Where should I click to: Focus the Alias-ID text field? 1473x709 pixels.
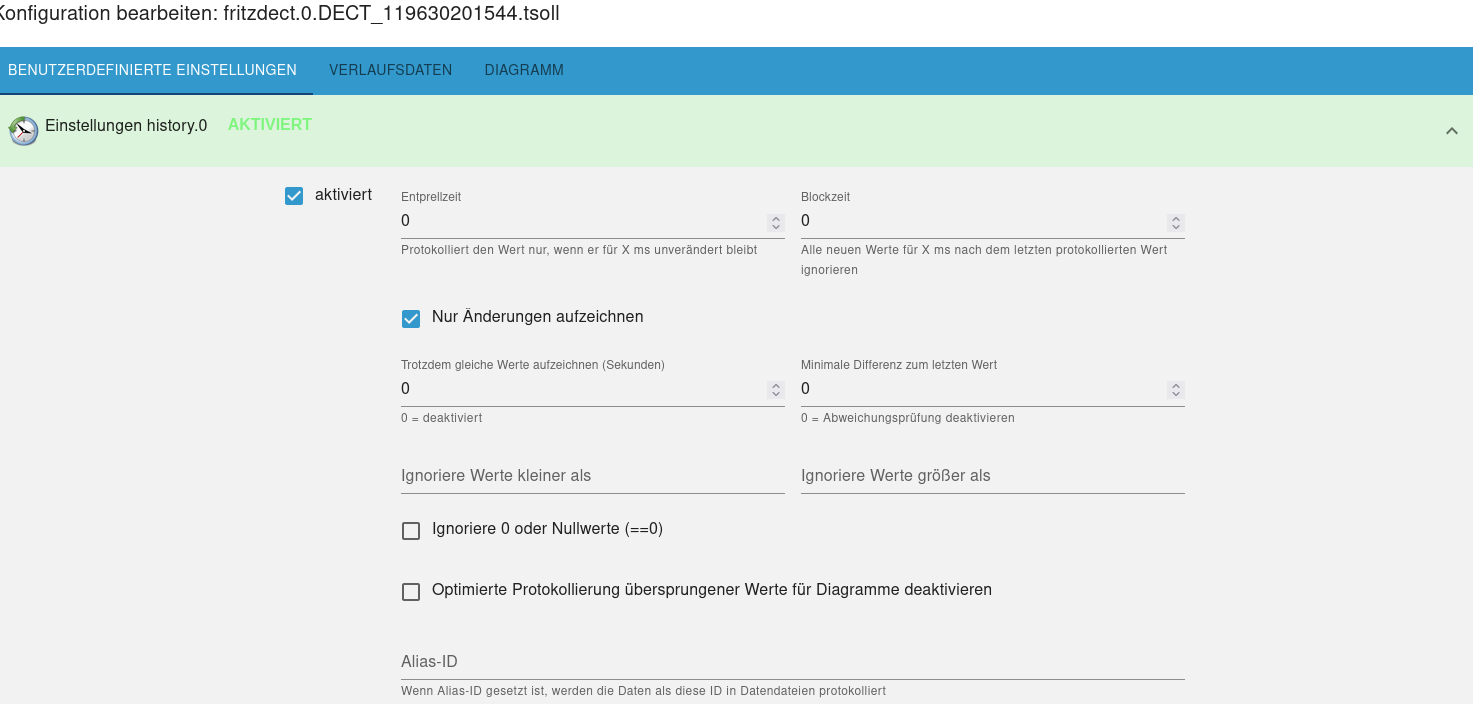[792, 662]
